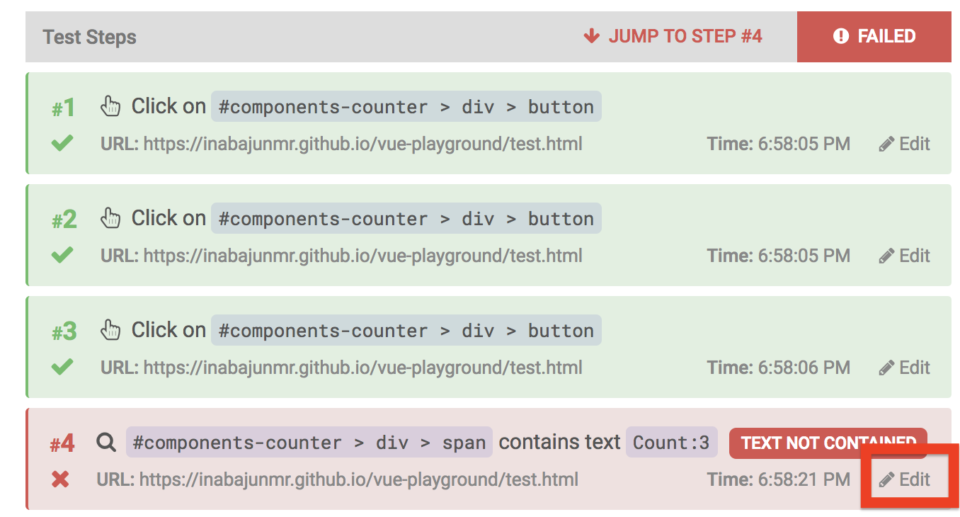Select the Count:3 expected text chip

[671, 442]
